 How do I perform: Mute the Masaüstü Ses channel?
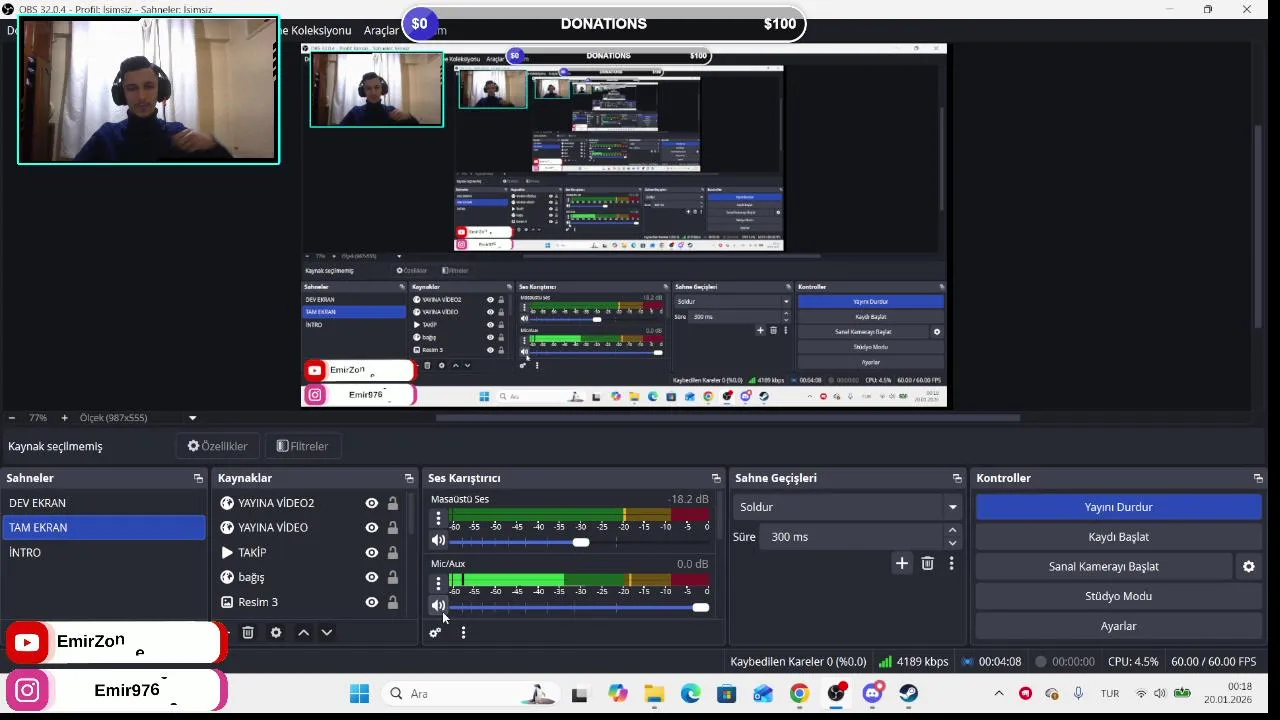[438, 541]
